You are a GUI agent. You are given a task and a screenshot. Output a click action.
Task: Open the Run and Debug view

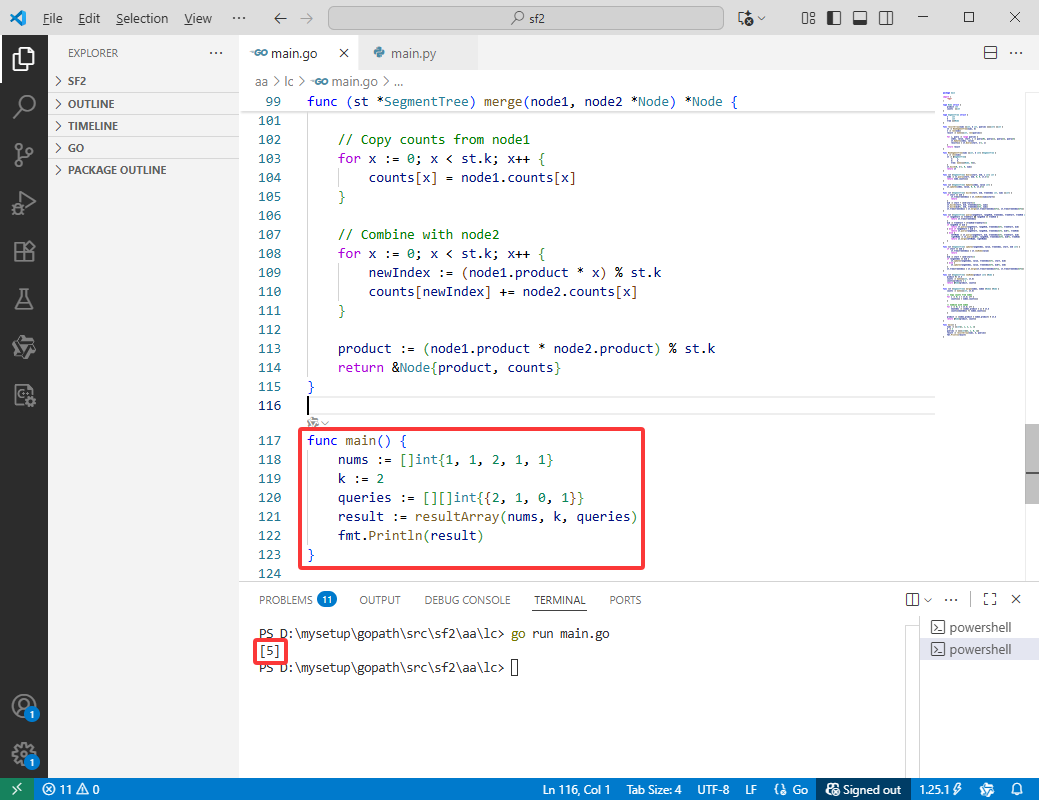24,203
